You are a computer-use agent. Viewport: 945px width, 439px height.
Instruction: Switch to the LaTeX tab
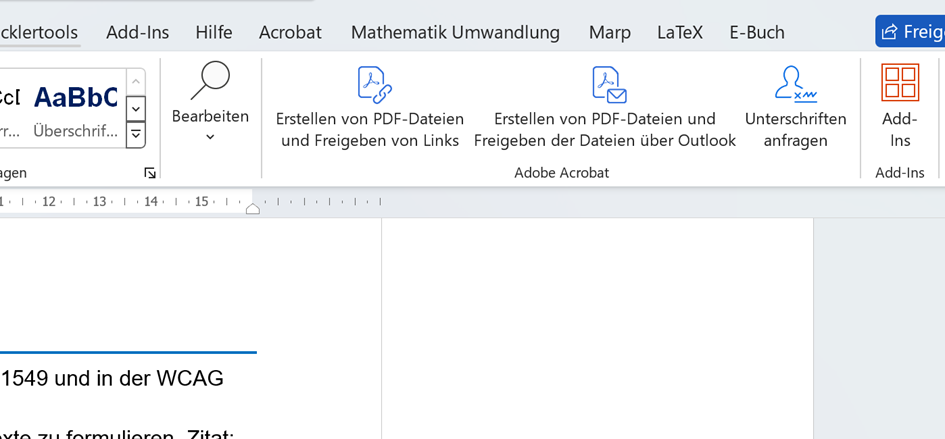(x=680, y=32)
